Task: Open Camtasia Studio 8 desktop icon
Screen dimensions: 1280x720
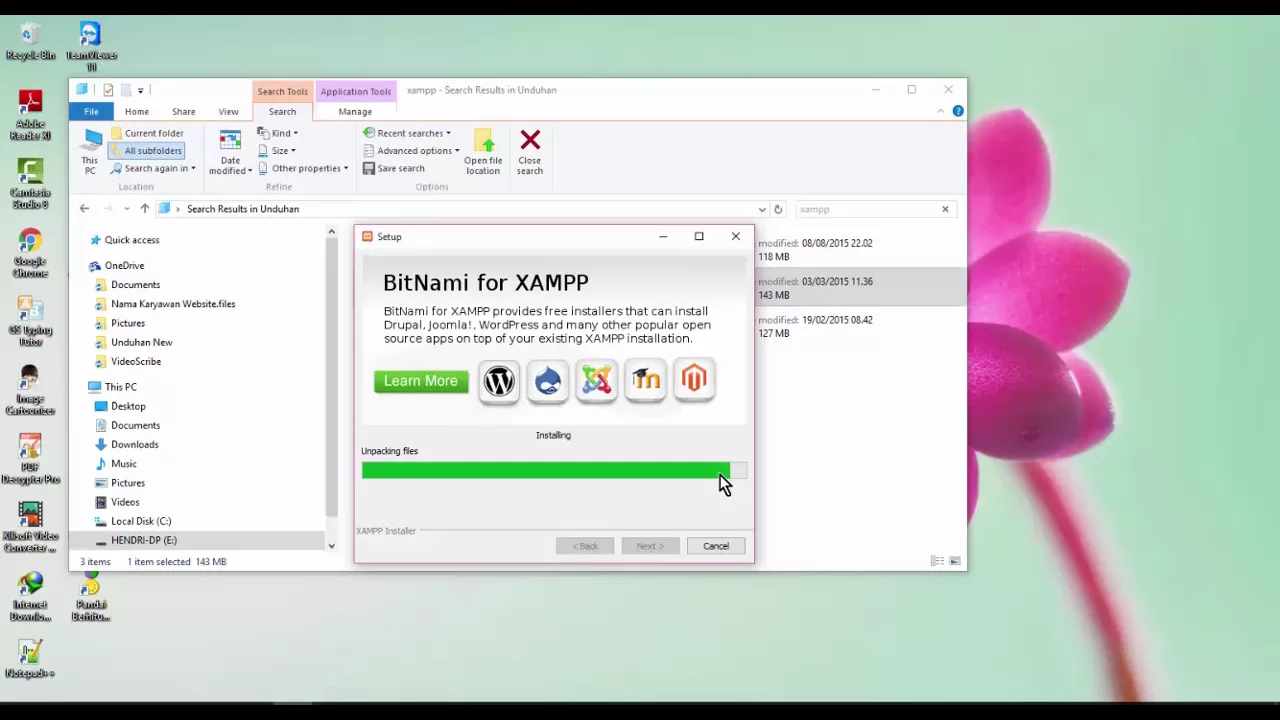Action: tap(30, 185)
